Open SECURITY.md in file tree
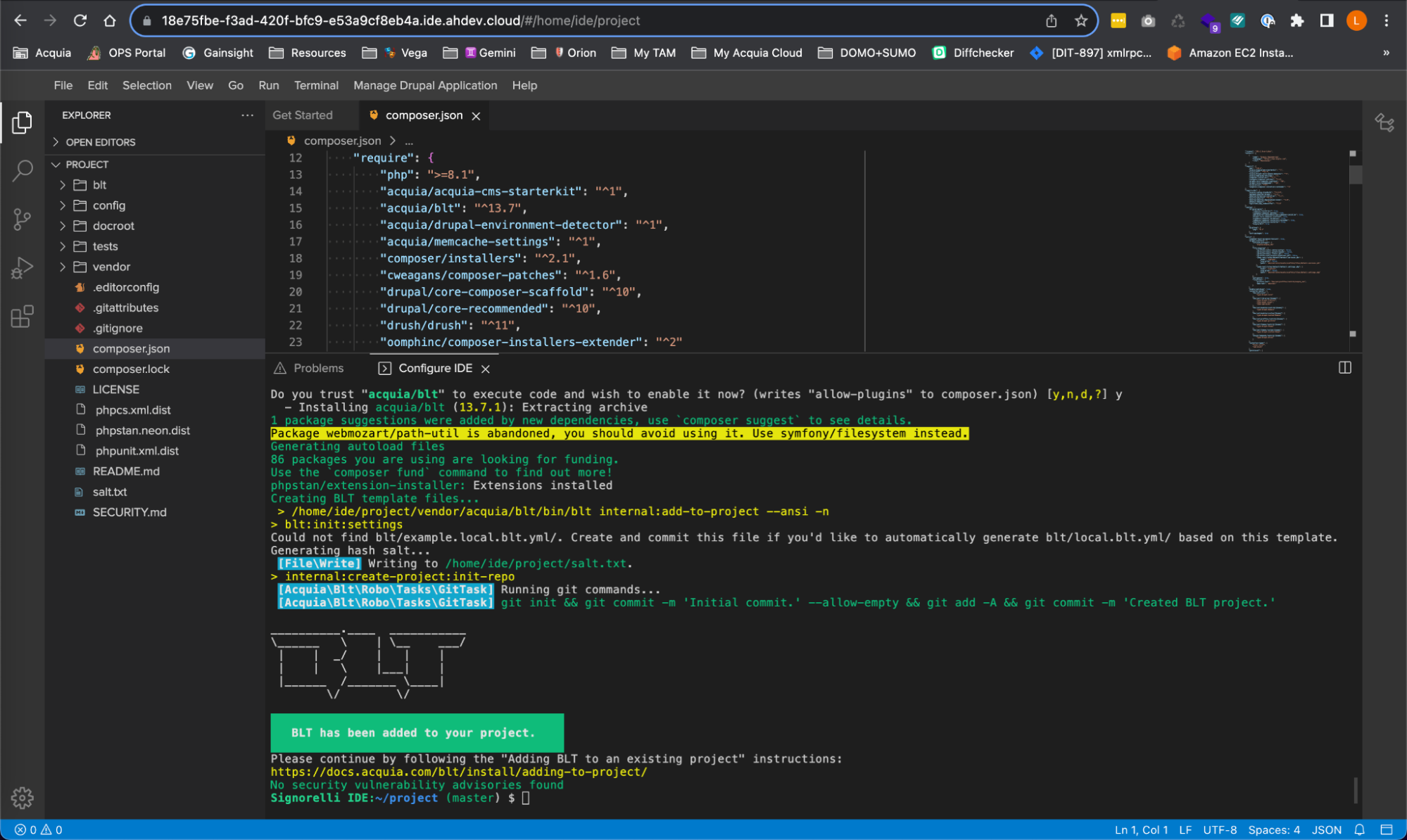This screenshot has width=1407, height=840. tap(155, 512)
